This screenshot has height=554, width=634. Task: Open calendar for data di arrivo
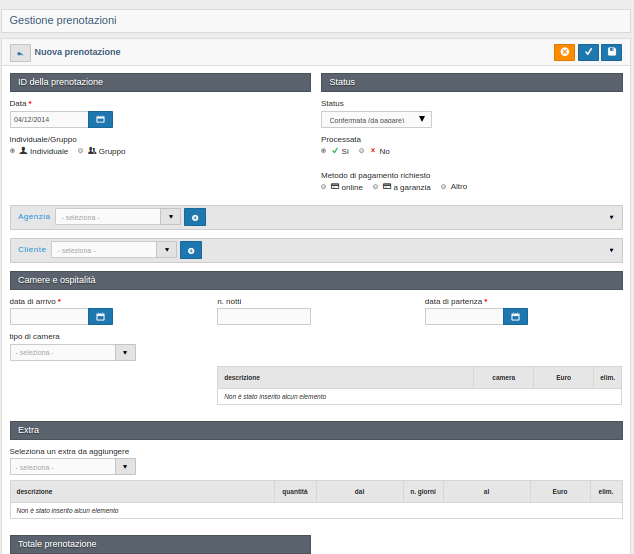100,317
